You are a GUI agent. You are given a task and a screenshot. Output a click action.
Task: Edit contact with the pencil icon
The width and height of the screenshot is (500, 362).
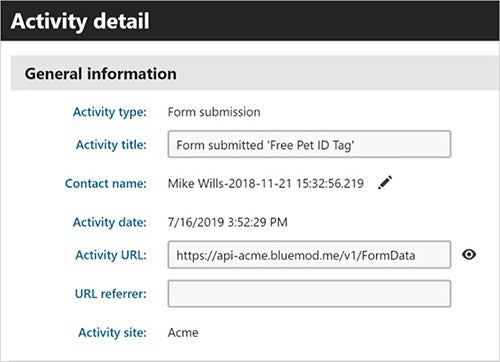tap(385, 183)
